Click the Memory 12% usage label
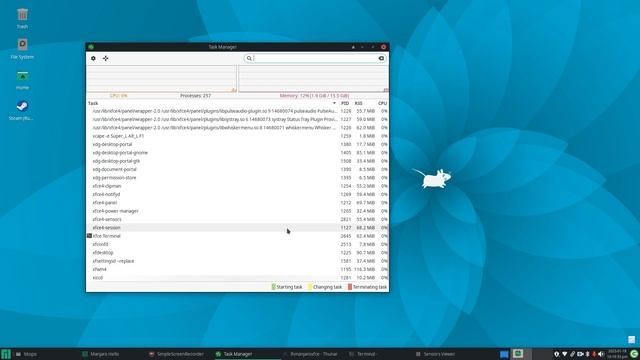 pos(314,96)
